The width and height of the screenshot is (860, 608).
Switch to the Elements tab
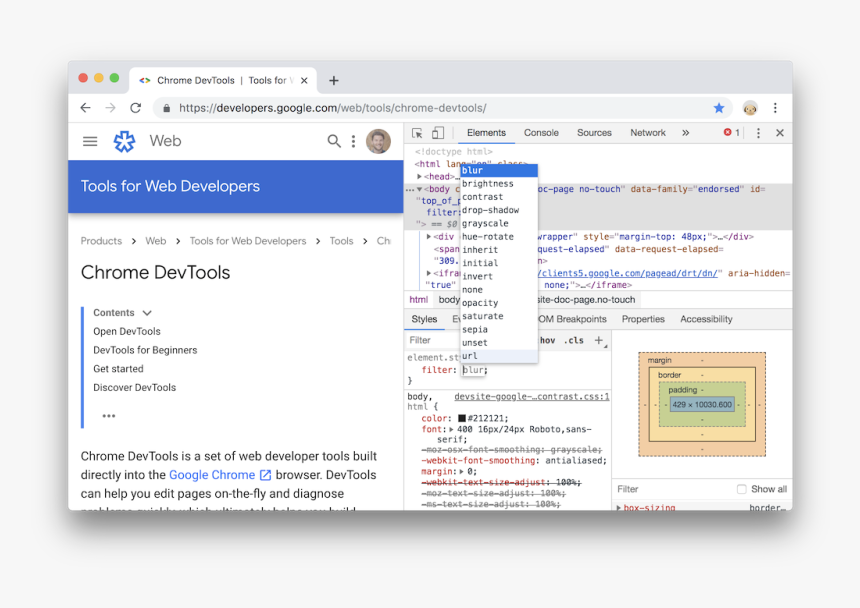(x=486, y=133)
